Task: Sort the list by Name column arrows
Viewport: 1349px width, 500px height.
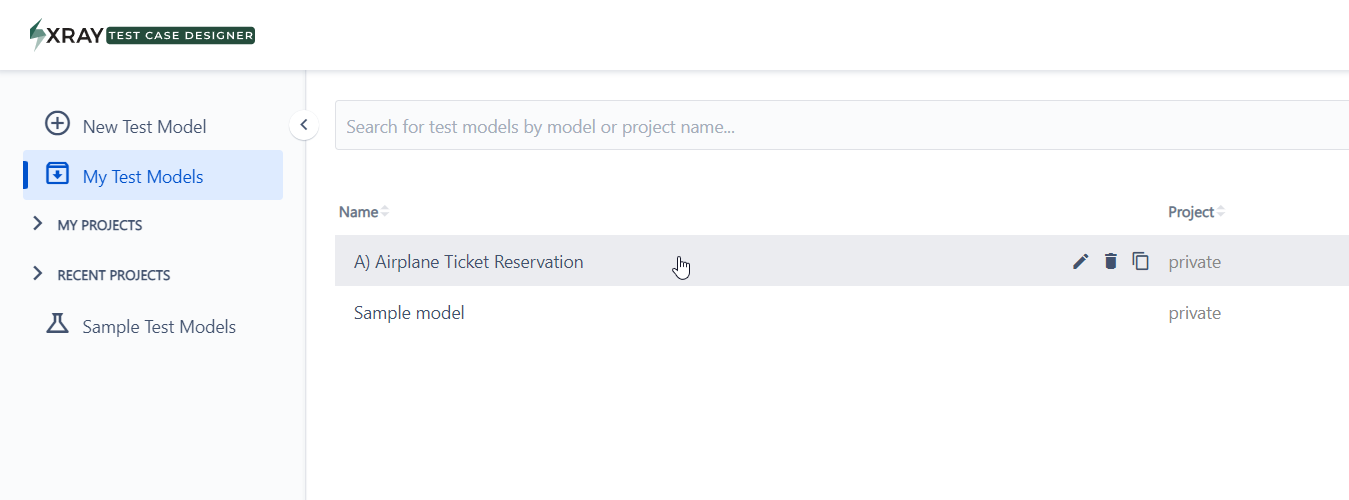Action: (385, 212)
